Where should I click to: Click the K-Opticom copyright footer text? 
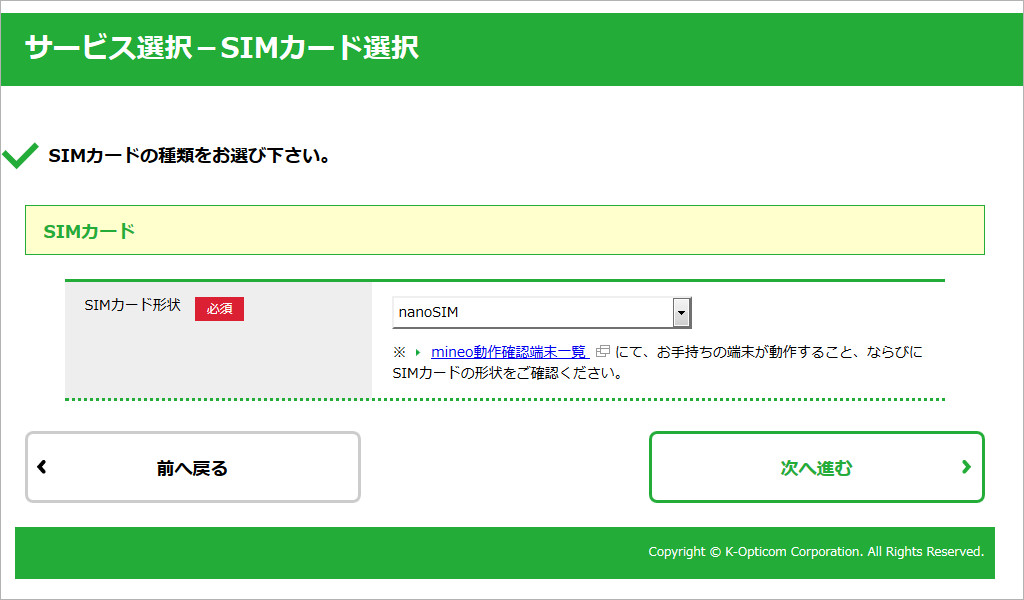point(816,552)
